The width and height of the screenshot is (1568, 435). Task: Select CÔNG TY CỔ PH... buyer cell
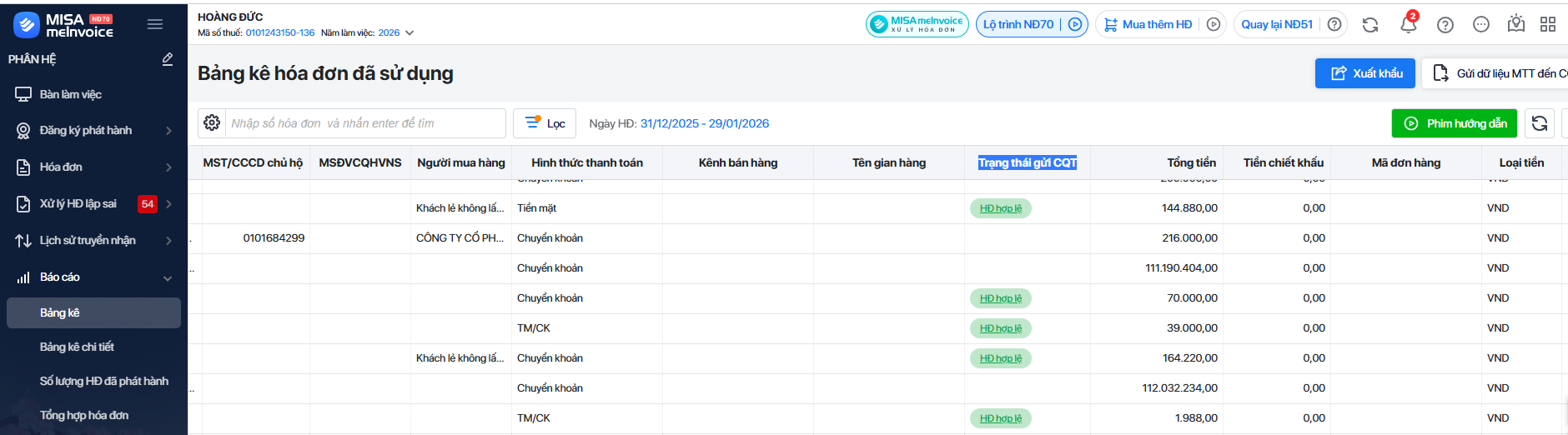click(x=460, y=238)
